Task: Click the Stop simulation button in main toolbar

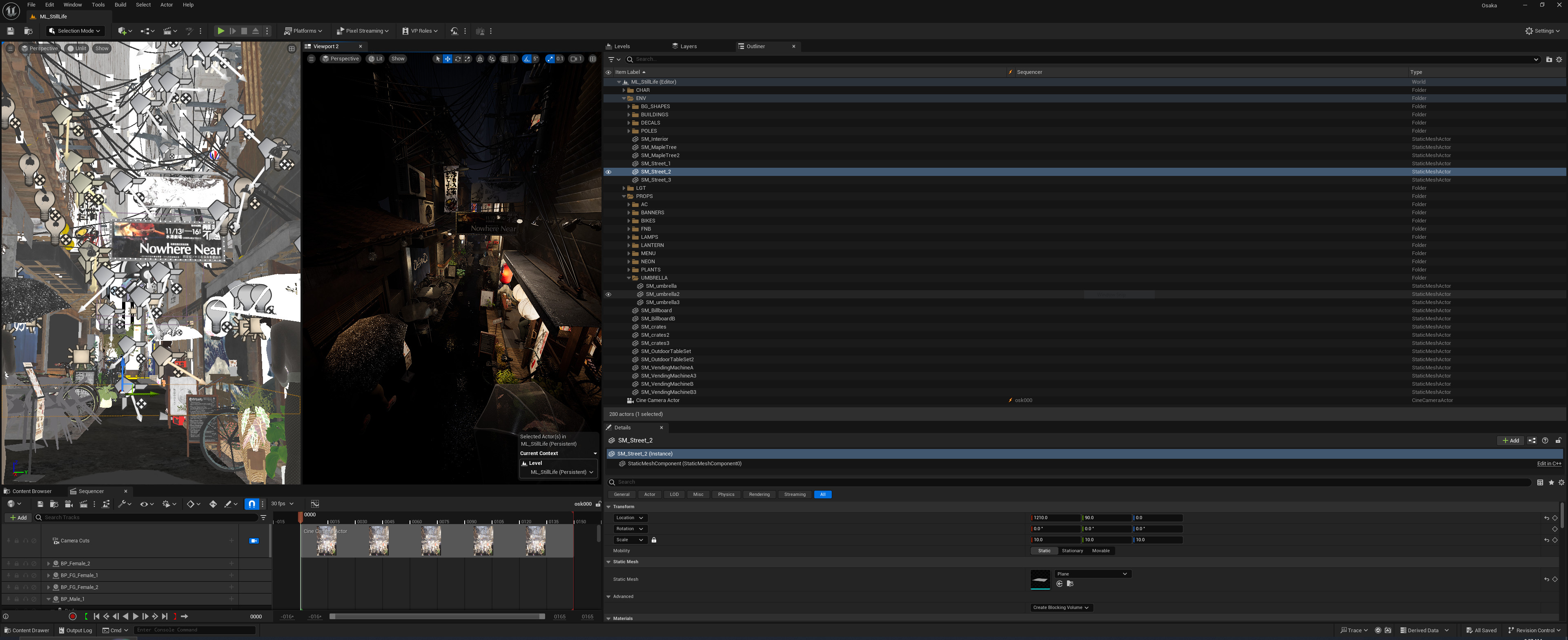Action: point(244,31)
